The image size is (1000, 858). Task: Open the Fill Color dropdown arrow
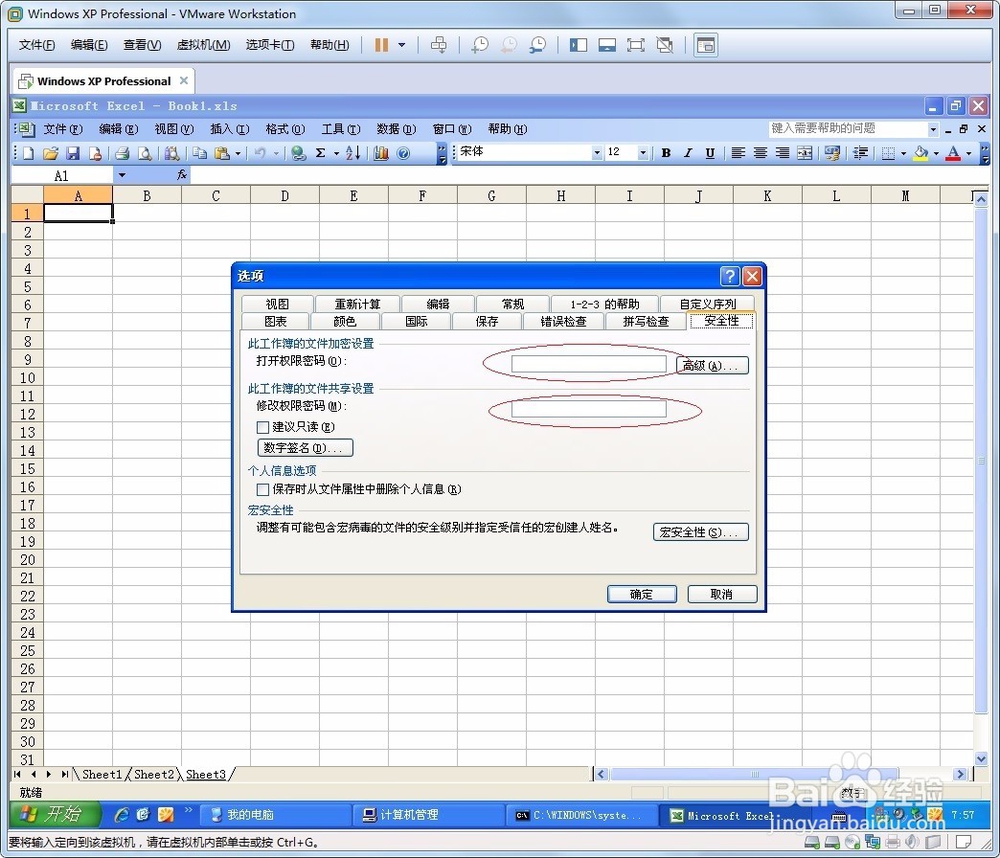tap(936, 154)
